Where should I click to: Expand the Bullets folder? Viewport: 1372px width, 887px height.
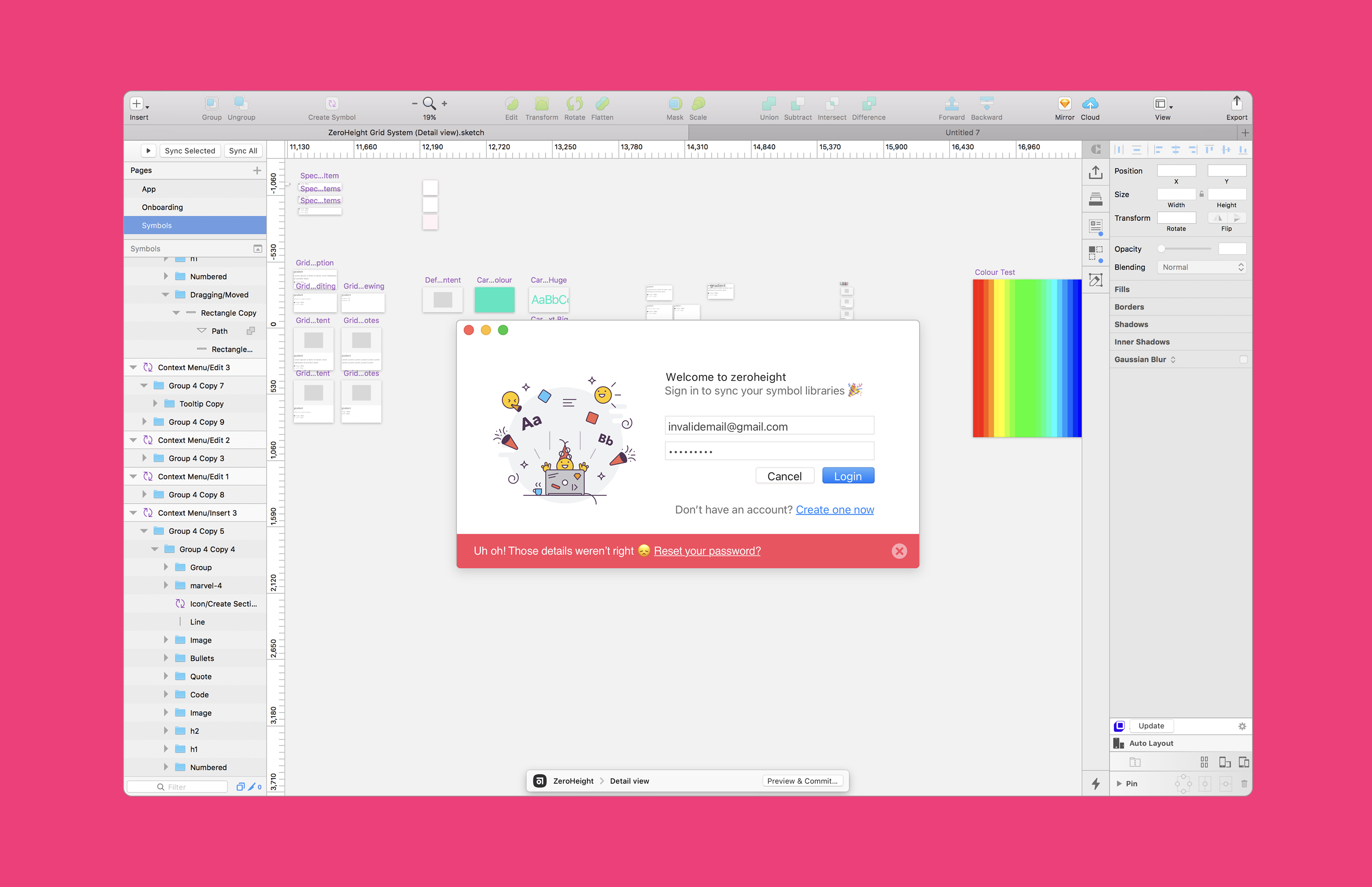pos(166,658)
